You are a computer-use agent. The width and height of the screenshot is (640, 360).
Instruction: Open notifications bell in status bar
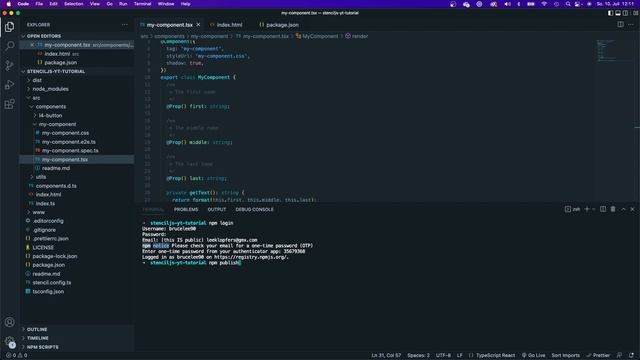[x=631, y=356]
